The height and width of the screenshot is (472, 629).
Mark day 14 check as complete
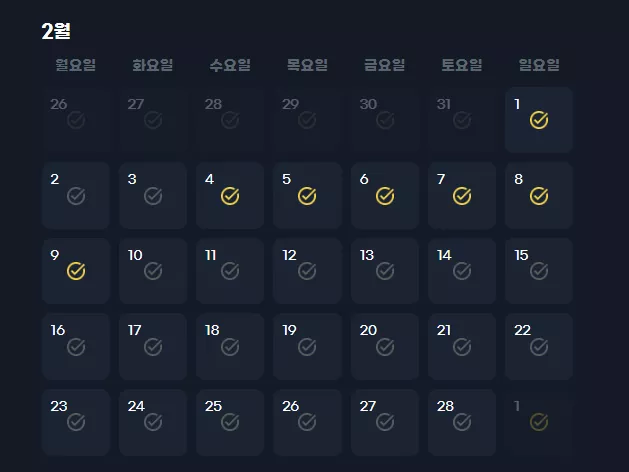(462, 271)
